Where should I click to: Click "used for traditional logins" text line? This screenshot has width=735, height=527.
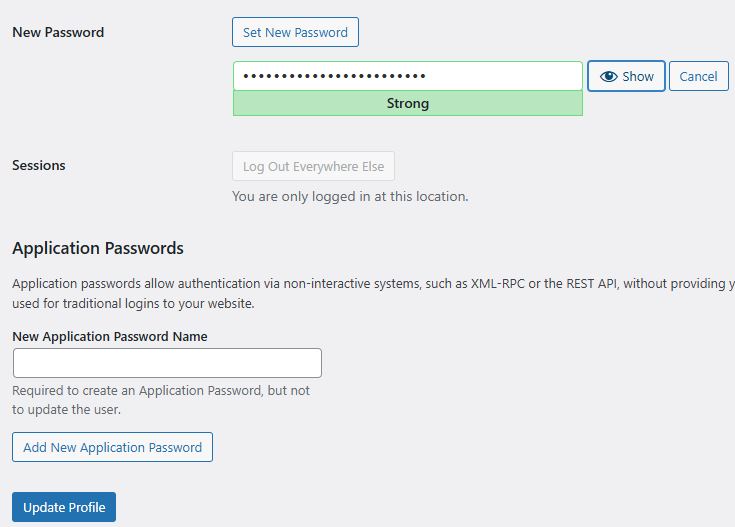point(133,303)
